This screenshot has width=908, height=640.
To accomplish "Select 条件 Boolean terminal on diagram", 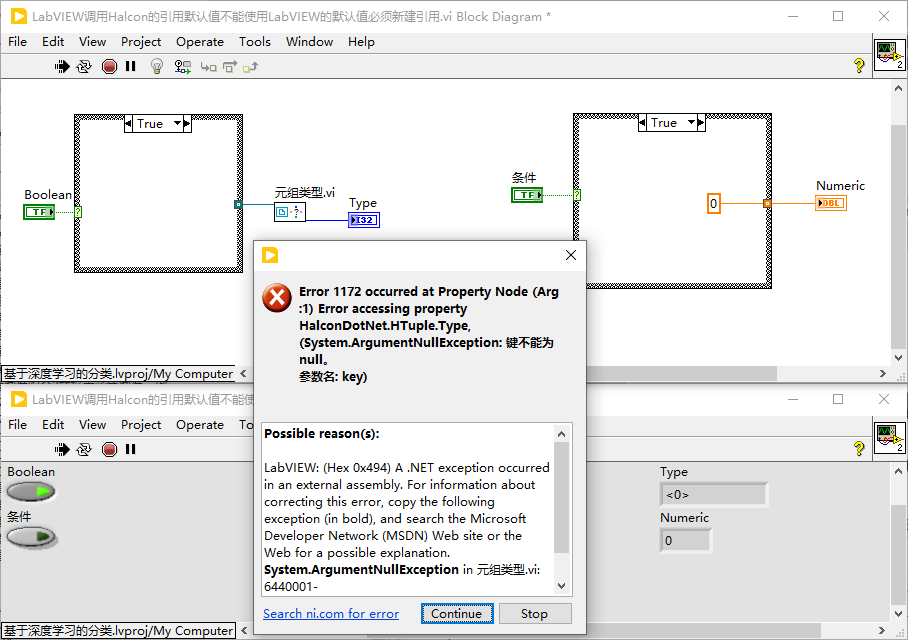I will click(527, 195).
